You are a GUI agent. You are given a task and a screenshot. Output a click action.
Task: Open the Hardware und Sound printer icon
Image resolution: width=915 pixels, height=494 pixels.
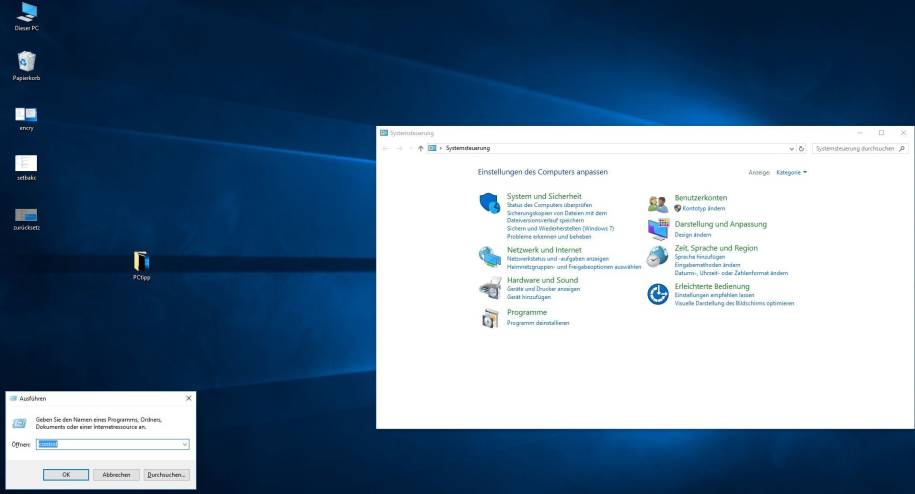coord(490,288)
